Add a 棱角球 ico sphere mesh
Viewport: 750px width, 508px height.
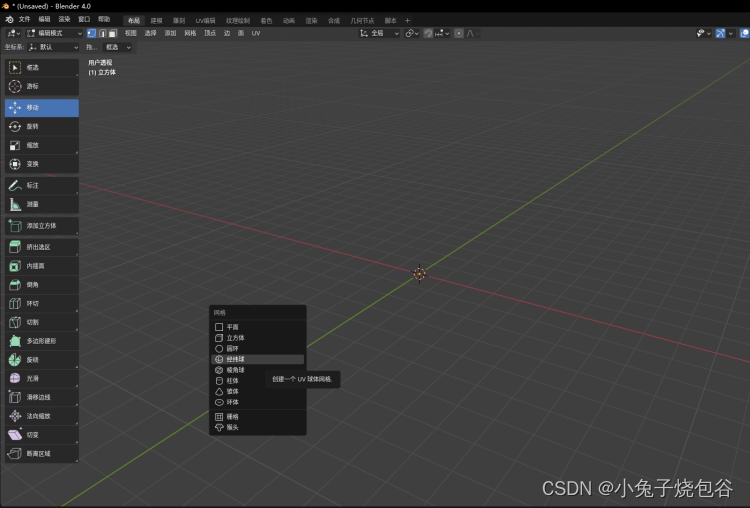(x=258, y=370)
